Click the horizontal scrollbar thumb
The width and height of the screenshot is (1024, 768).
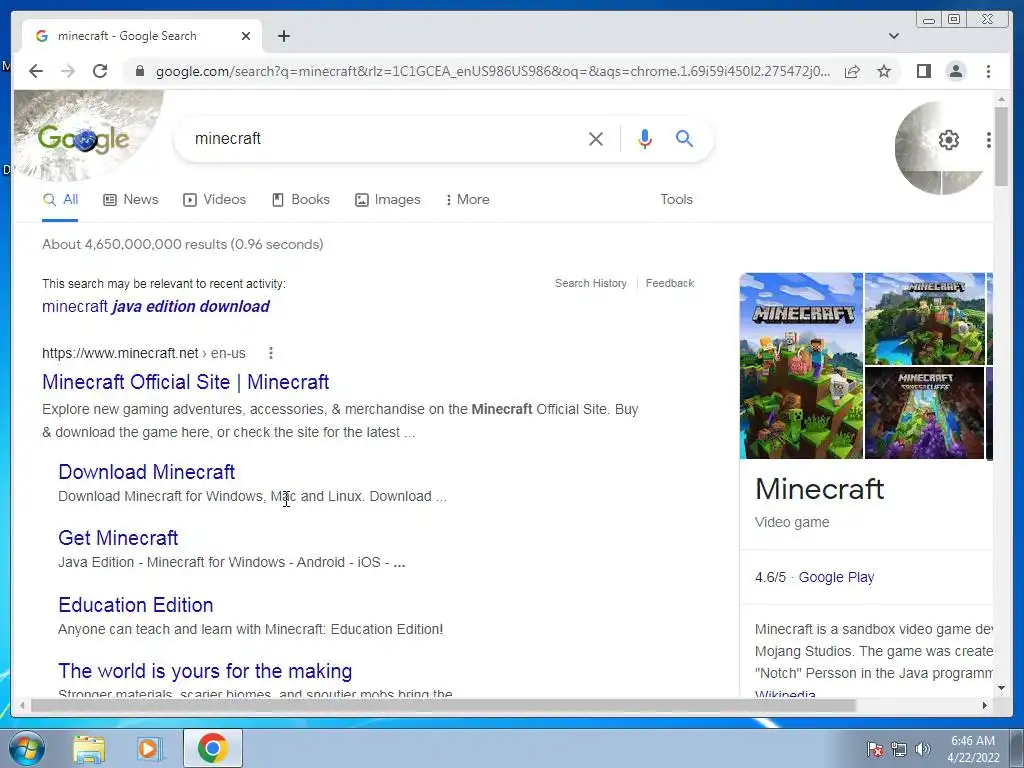coord(443,705)
